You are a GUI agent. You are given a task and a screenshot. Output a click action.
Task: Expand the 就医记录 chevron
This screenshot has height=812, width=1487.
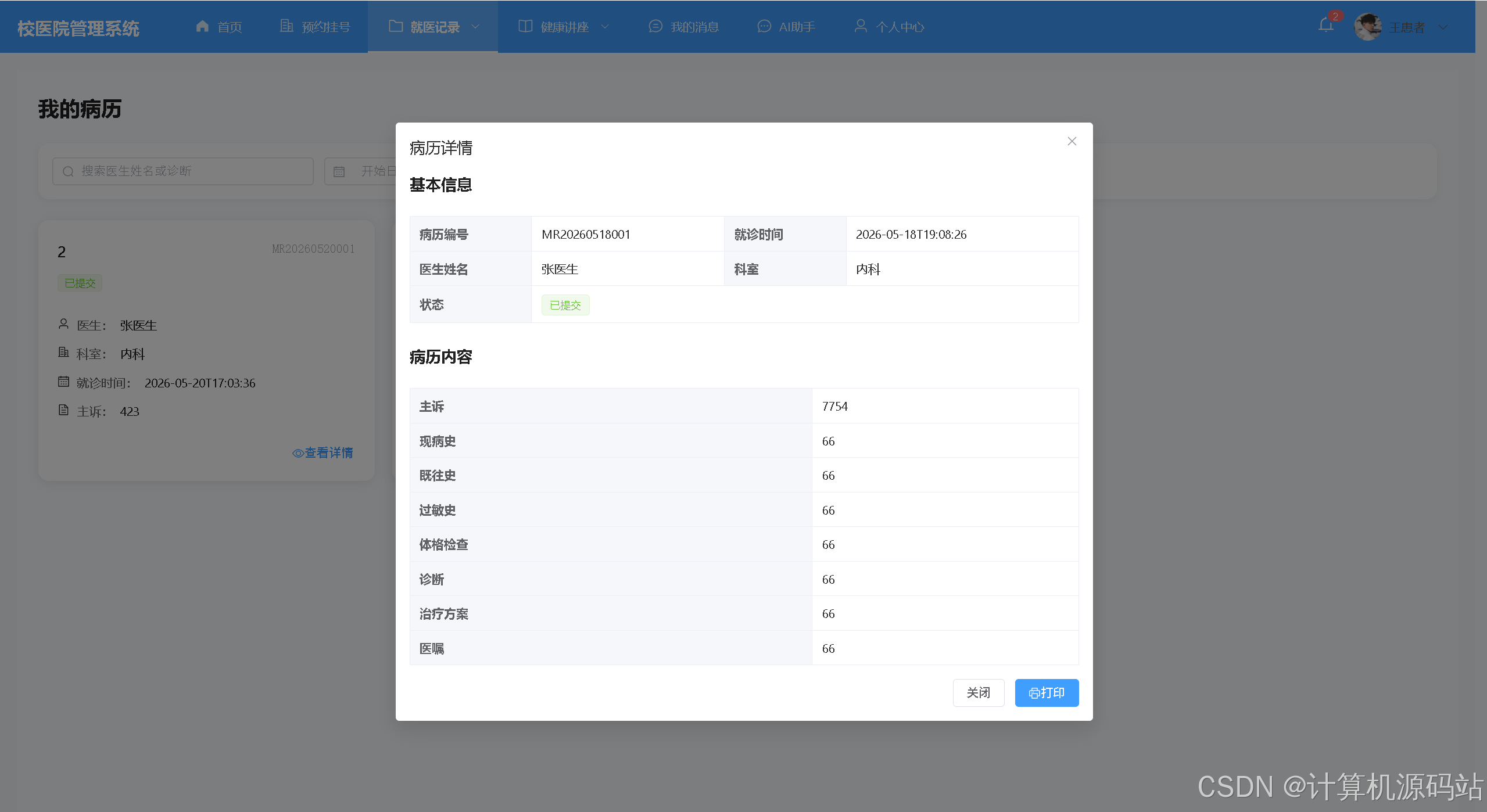pyautogui.click(x=475, y=27)
